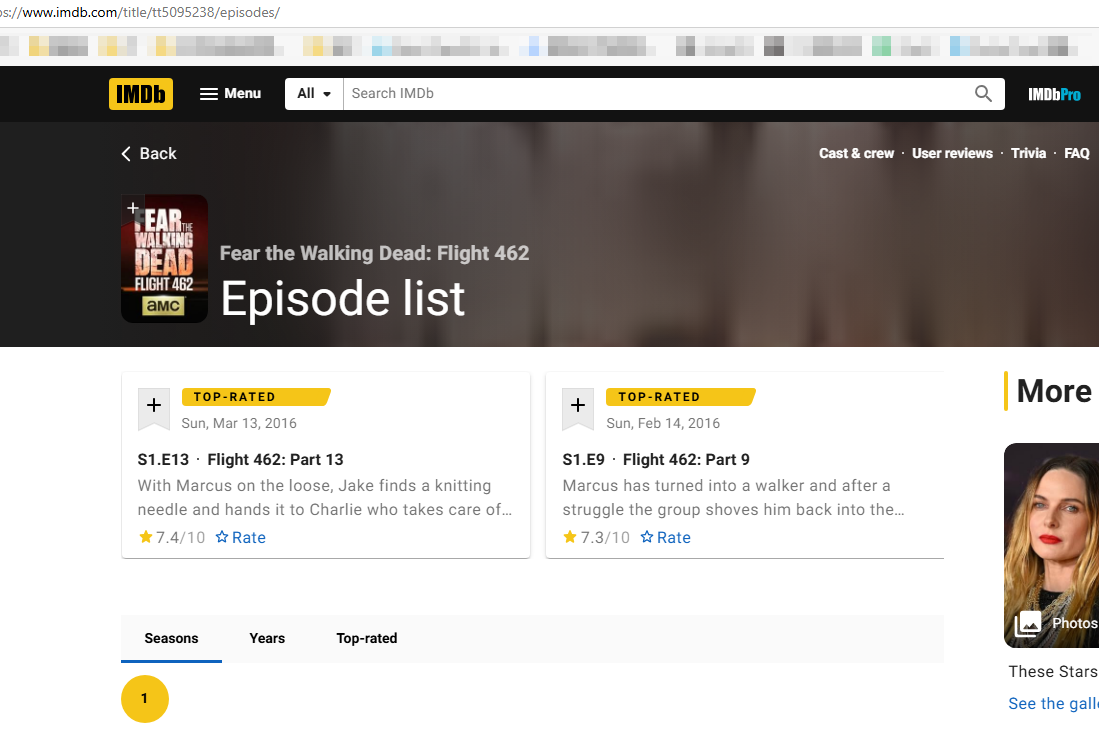Open the FAQ link
Viewport: 1099px width, 736px height.
(1077, 154)
